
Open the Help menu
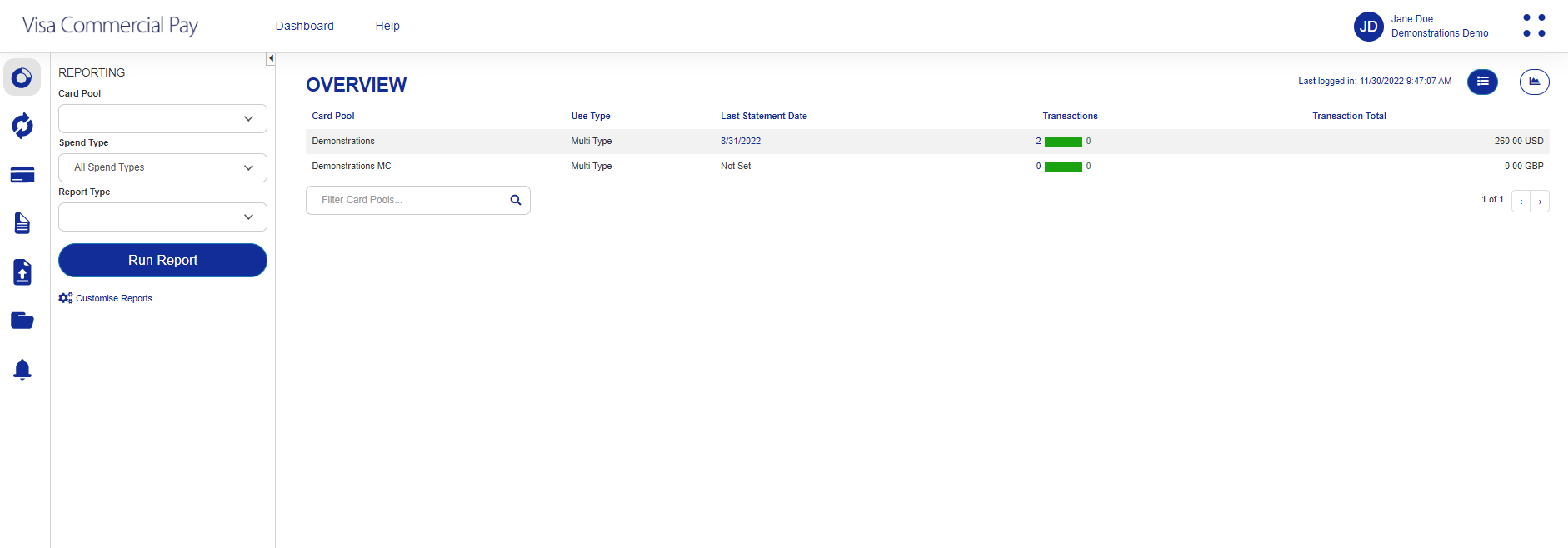tap(387, 26)
